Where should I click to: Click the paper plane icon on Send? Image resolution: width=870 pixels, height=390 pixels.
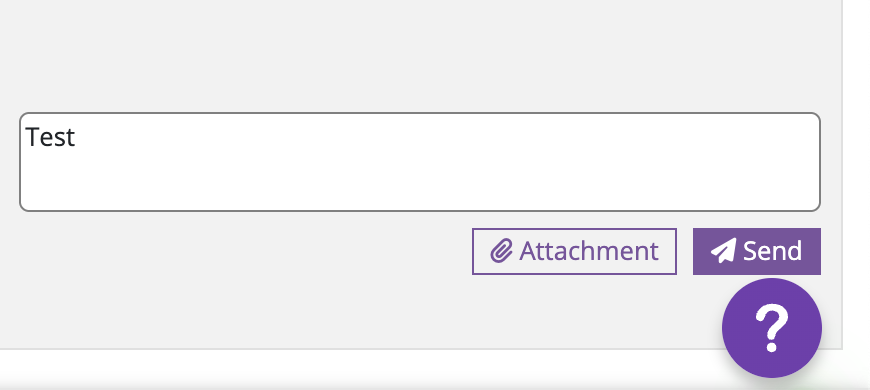(x=724, y=251)
